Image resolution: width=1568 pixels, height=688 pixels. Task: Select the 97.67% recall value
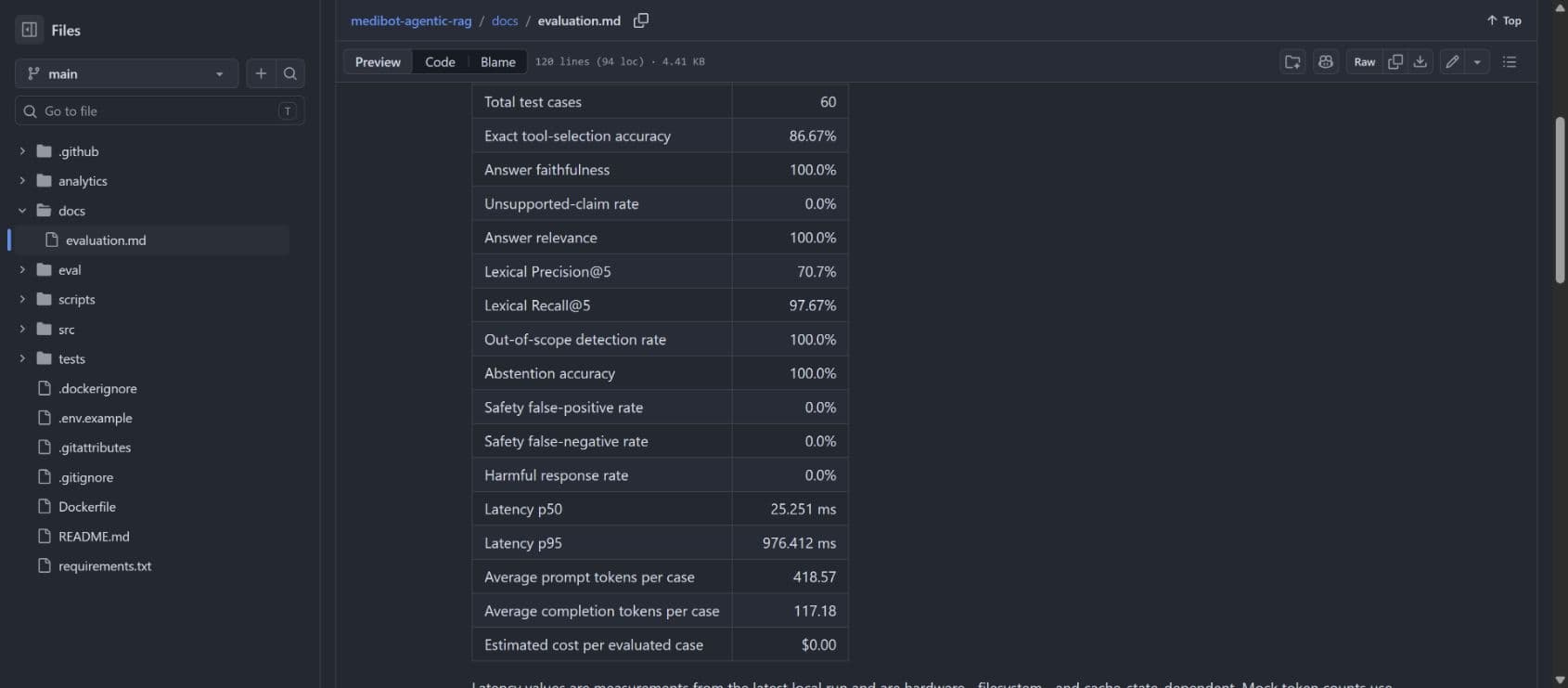point(813,305)
